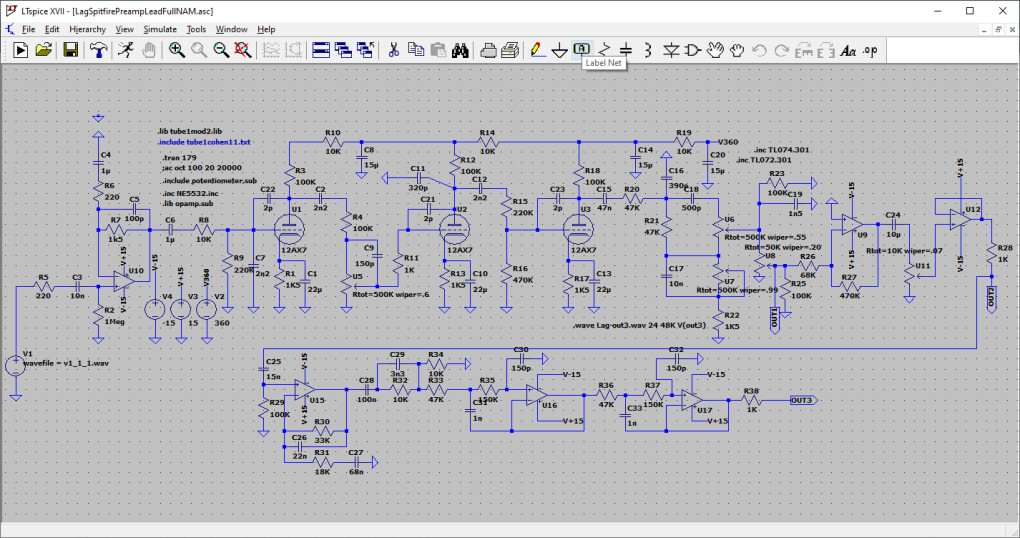
Task: Click the SPICE directive .op icon
Action: (x=870, y=49)
